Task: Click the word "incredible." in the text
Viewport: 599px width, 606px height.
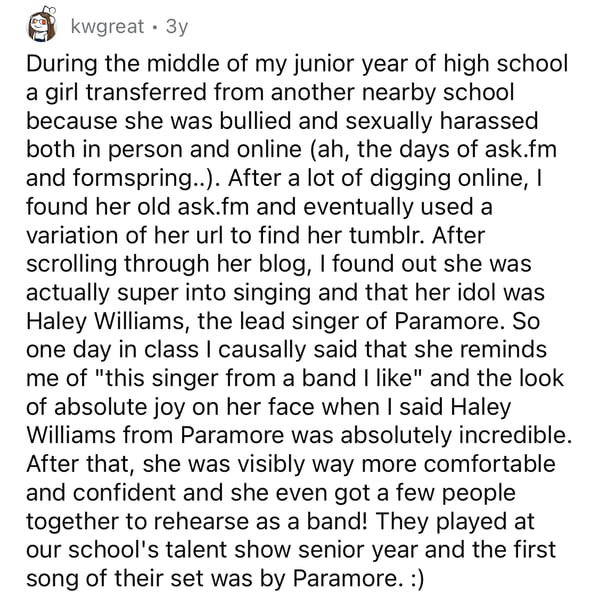Action: click(515, 436)
